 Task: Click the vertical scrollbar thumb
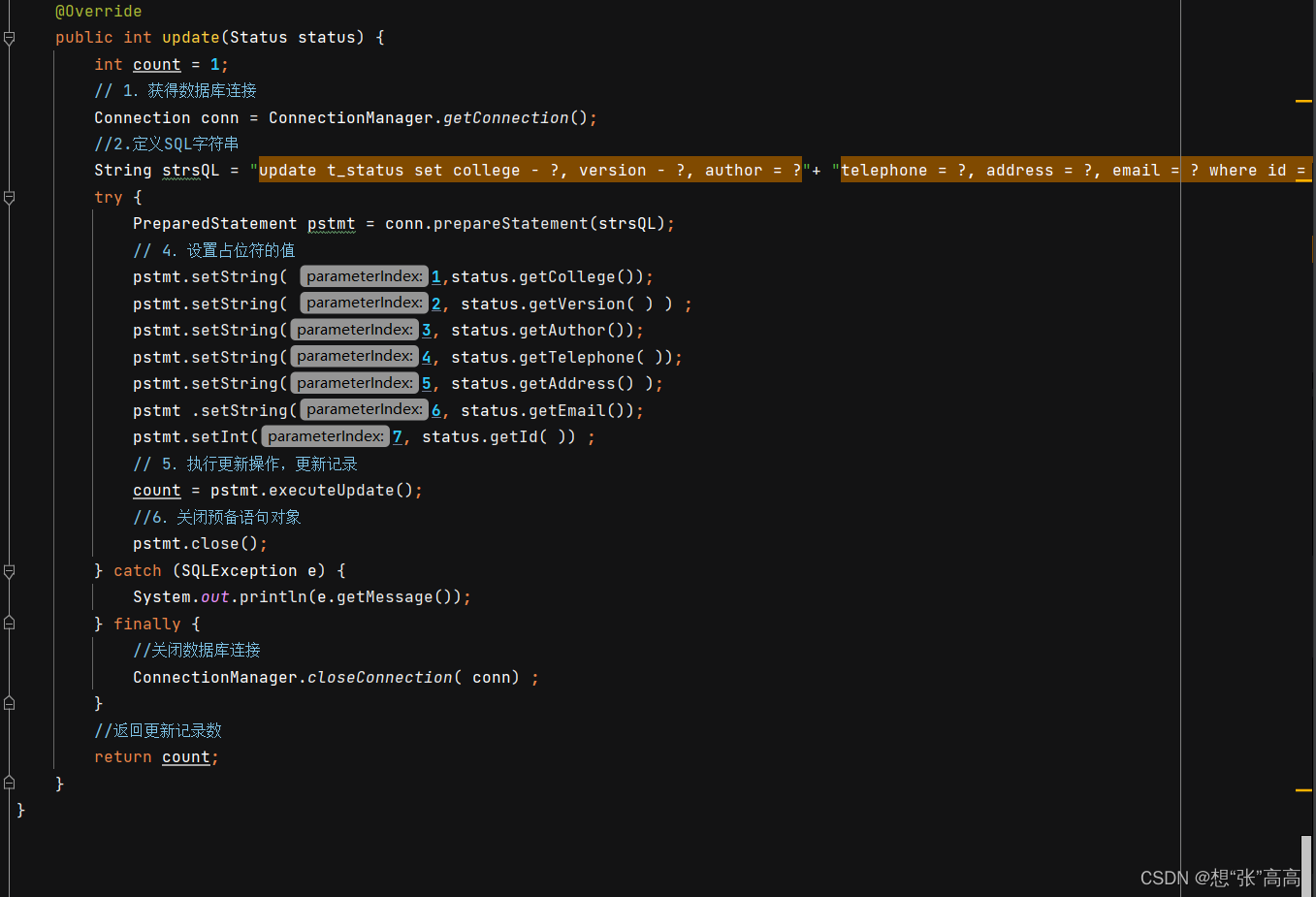point(1306,866)
